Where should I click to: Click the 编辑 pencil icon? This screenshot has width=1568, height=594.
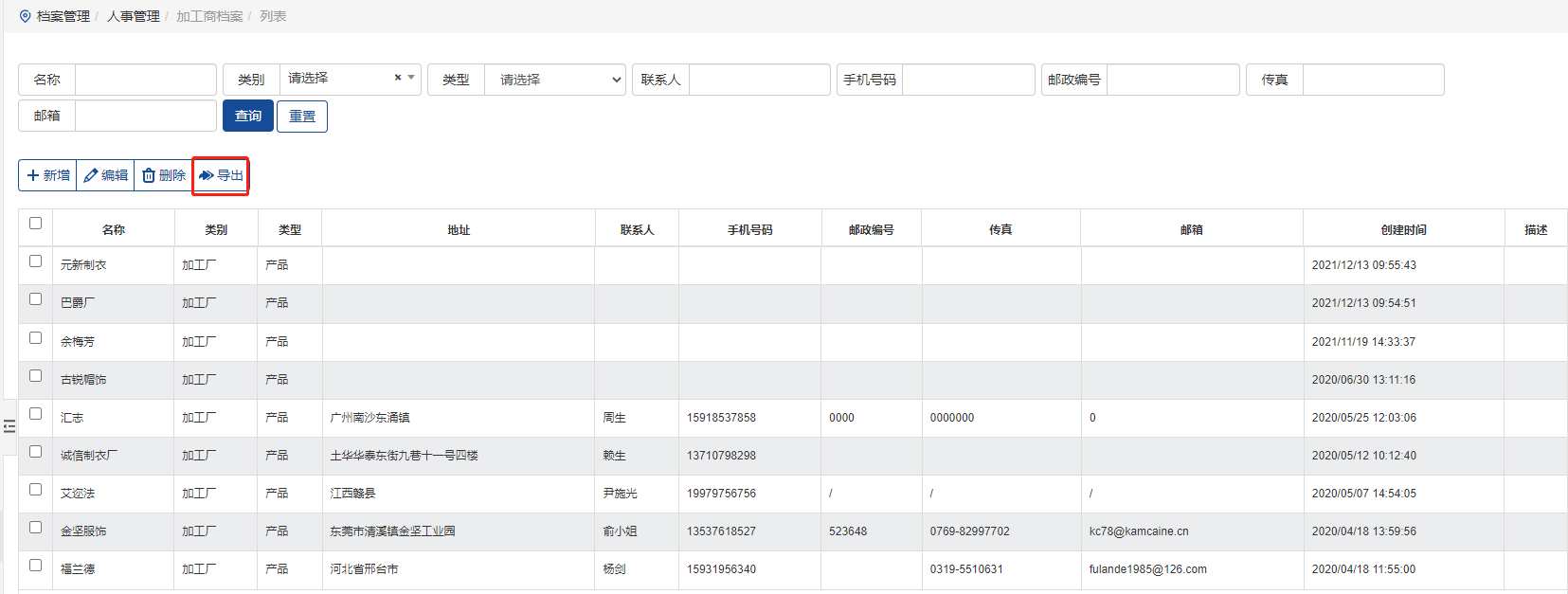click(x=91, y=175)
